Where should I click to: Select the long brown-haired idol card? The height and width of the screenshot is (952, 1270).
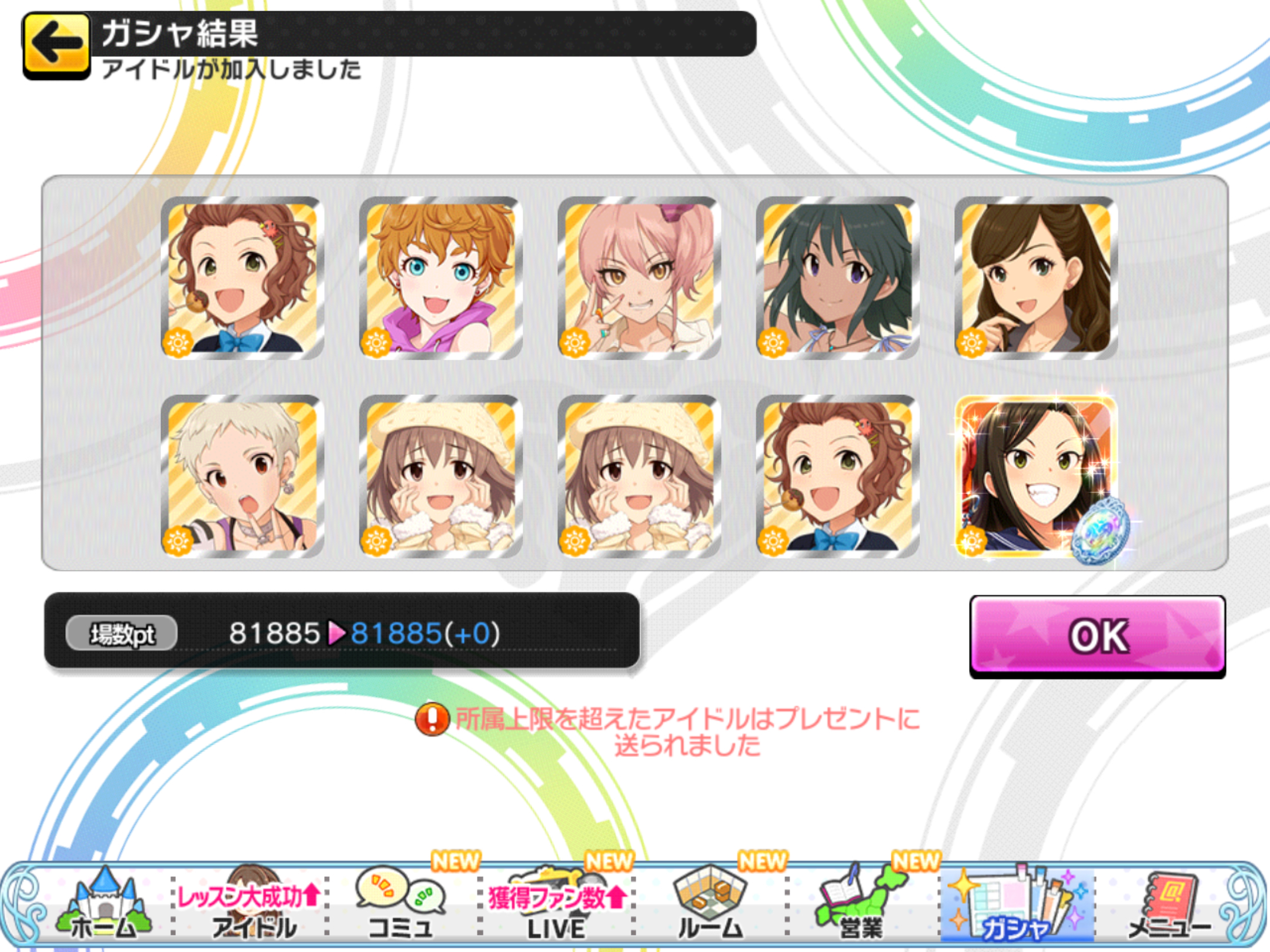[1036, 278]
